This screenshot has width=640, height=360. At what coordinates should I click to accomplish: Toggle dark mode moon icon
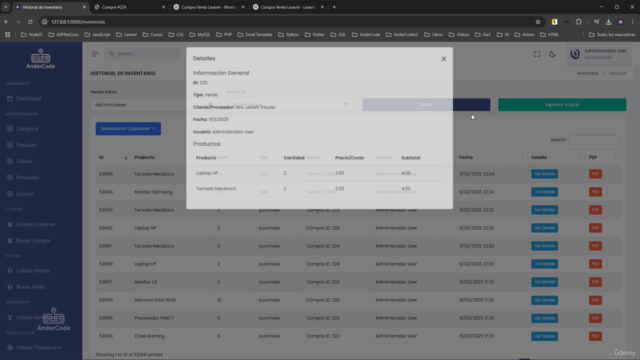552,54
